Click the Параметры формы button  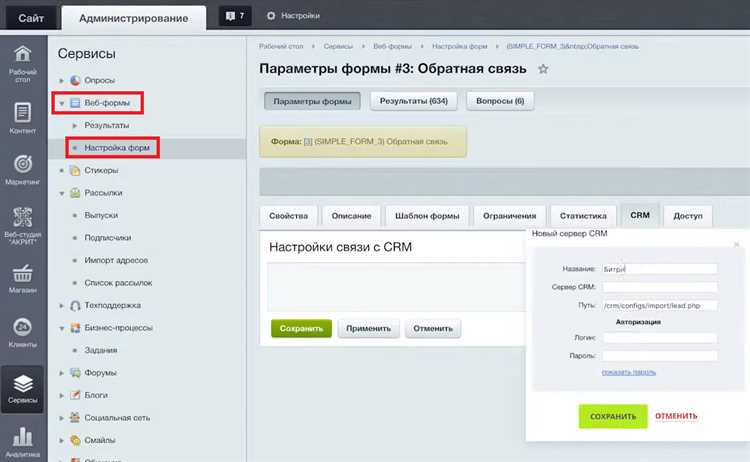[312, 101]
